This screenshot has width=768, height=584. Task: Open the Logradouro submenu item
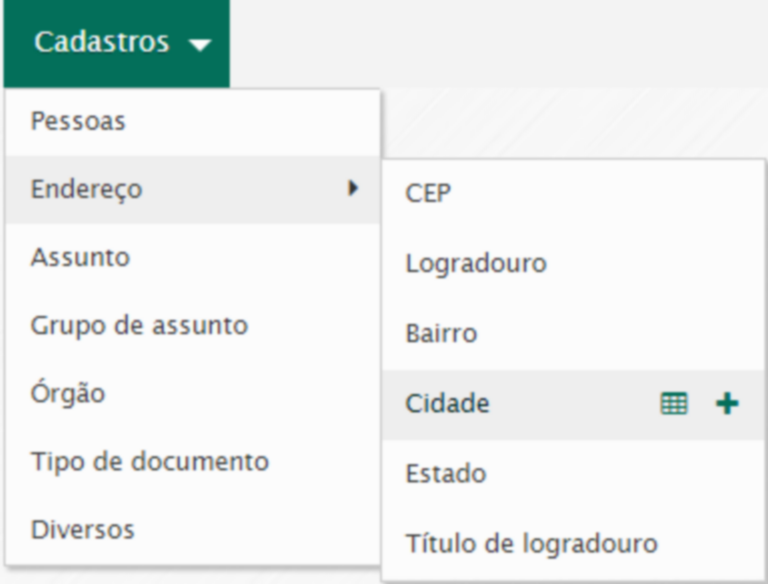pyautogui.click(x=476, y=264)
